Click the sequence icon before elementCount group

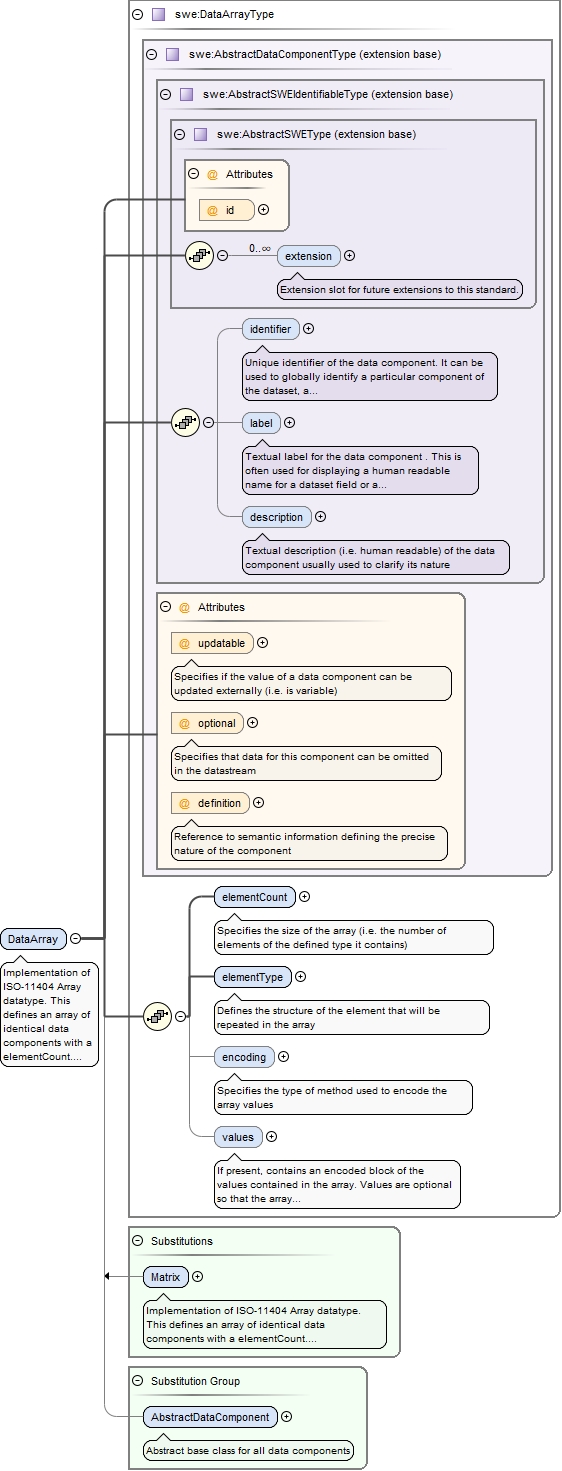coord(157,1016)
